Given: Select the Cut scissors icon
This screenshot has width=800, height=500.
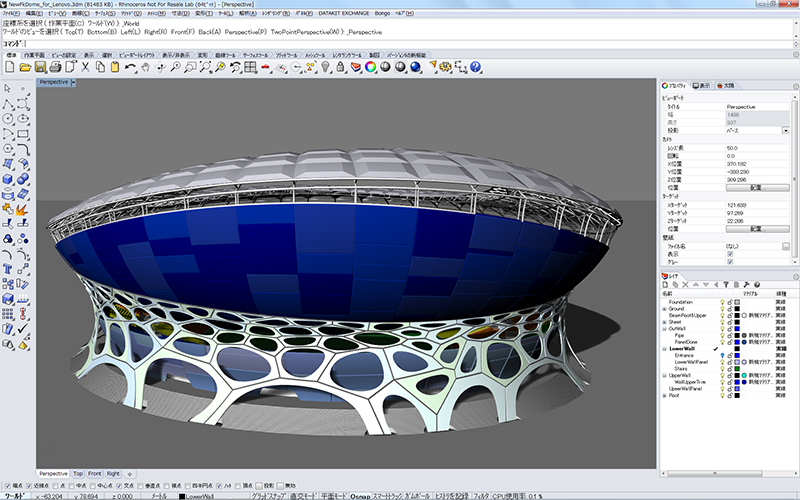Looking at the screenshot, I should pyautogui.click(x=86, y=67).
